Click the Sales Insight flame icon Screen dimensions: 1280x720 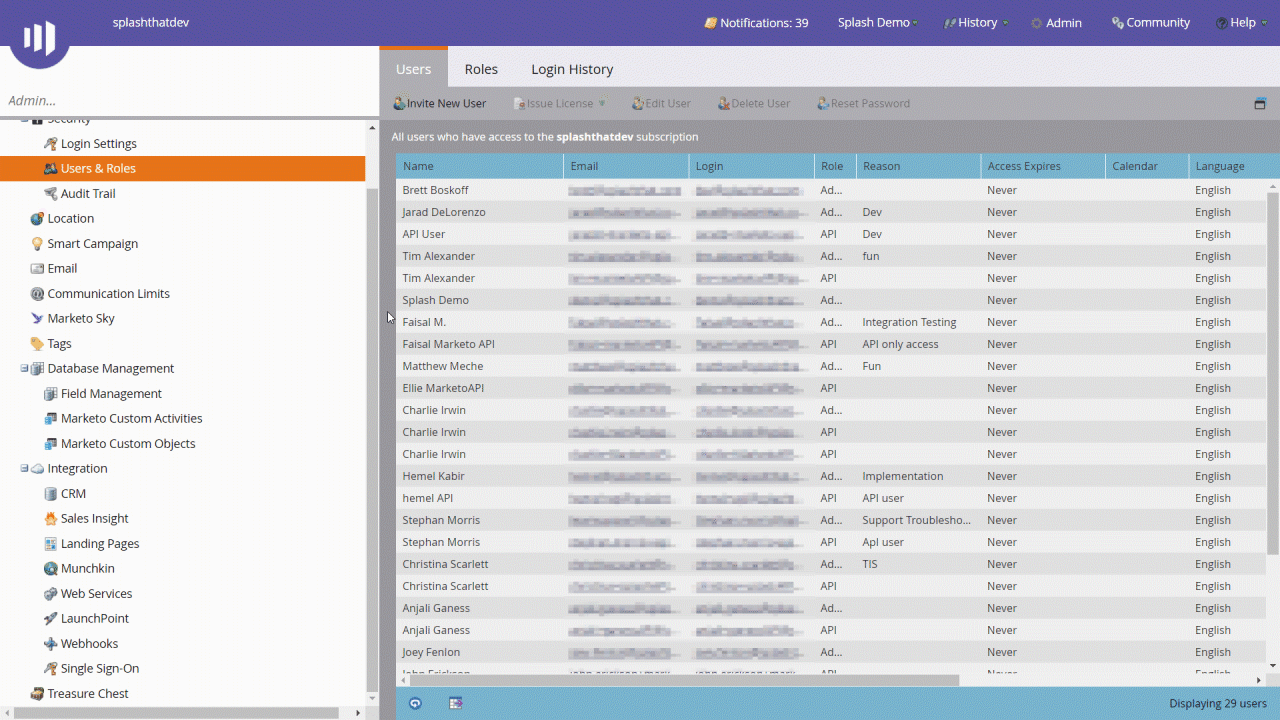(50, 519)
